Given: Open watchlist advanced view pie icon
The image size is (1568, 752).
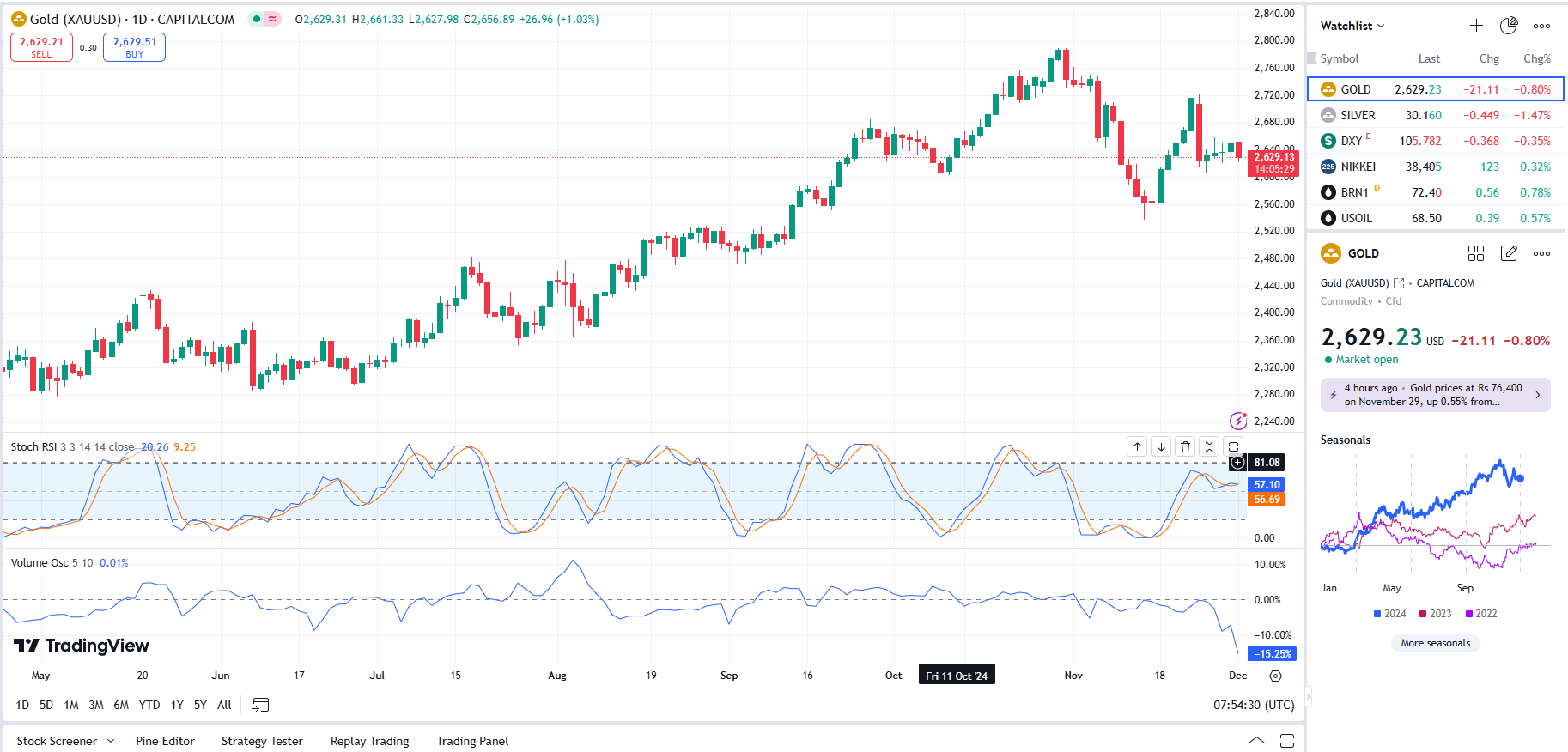Looking at the screenshot, I should click(x=1509, y=26).
